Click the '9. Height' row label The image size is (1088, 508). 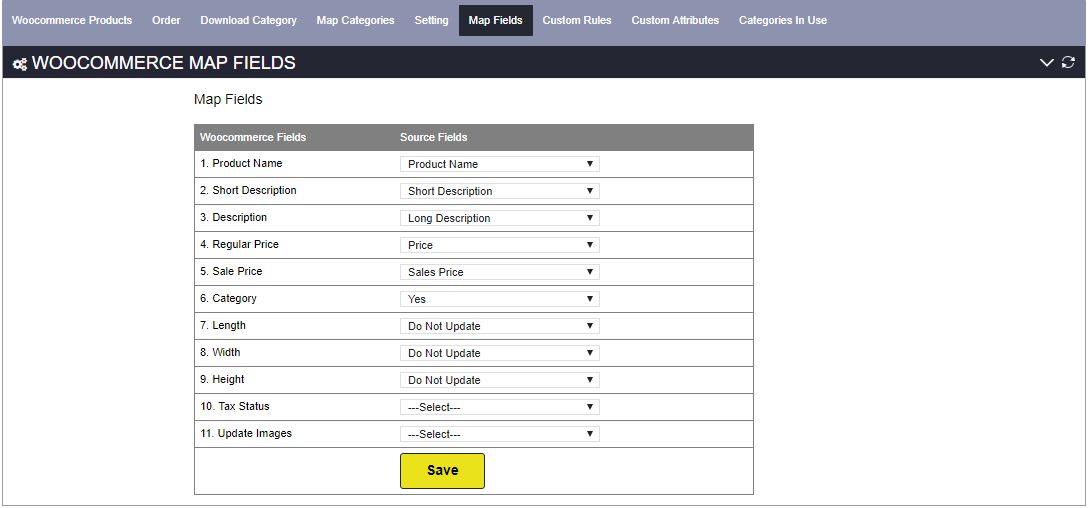[x=223, y=380]
